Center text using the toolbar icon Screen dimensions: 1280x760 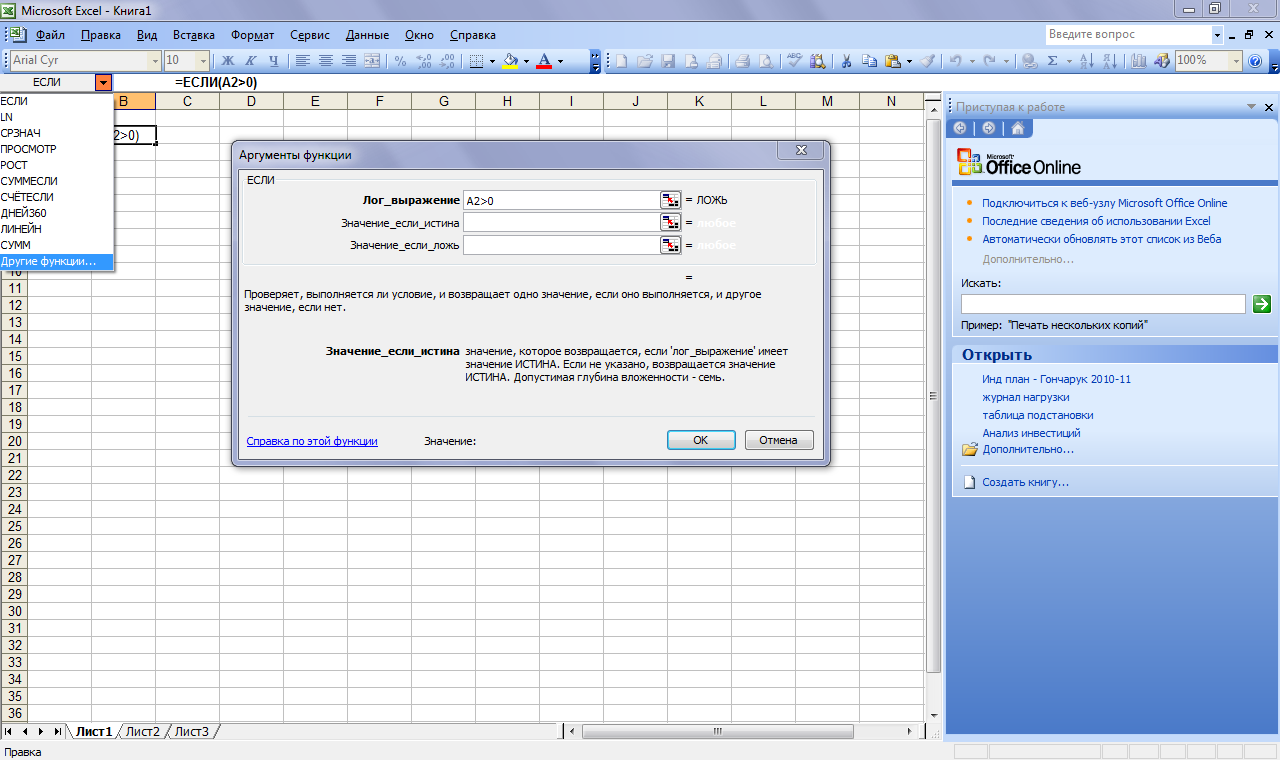point(325,60)
